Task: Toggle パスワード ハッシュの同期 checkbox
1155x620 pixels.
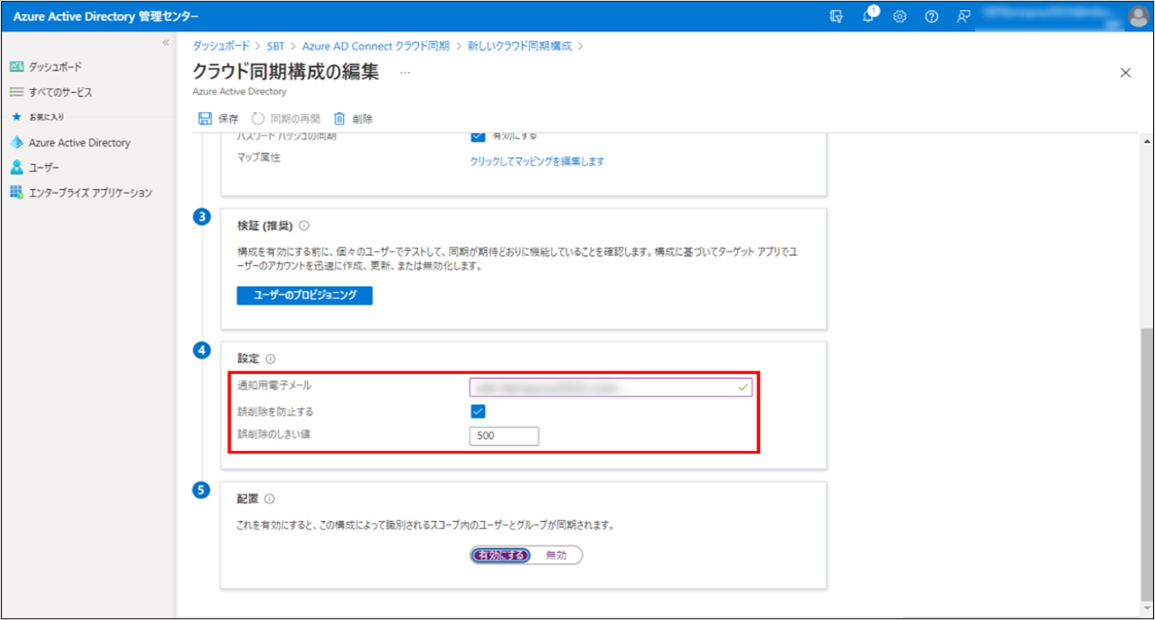Action: tap(478, 136)
